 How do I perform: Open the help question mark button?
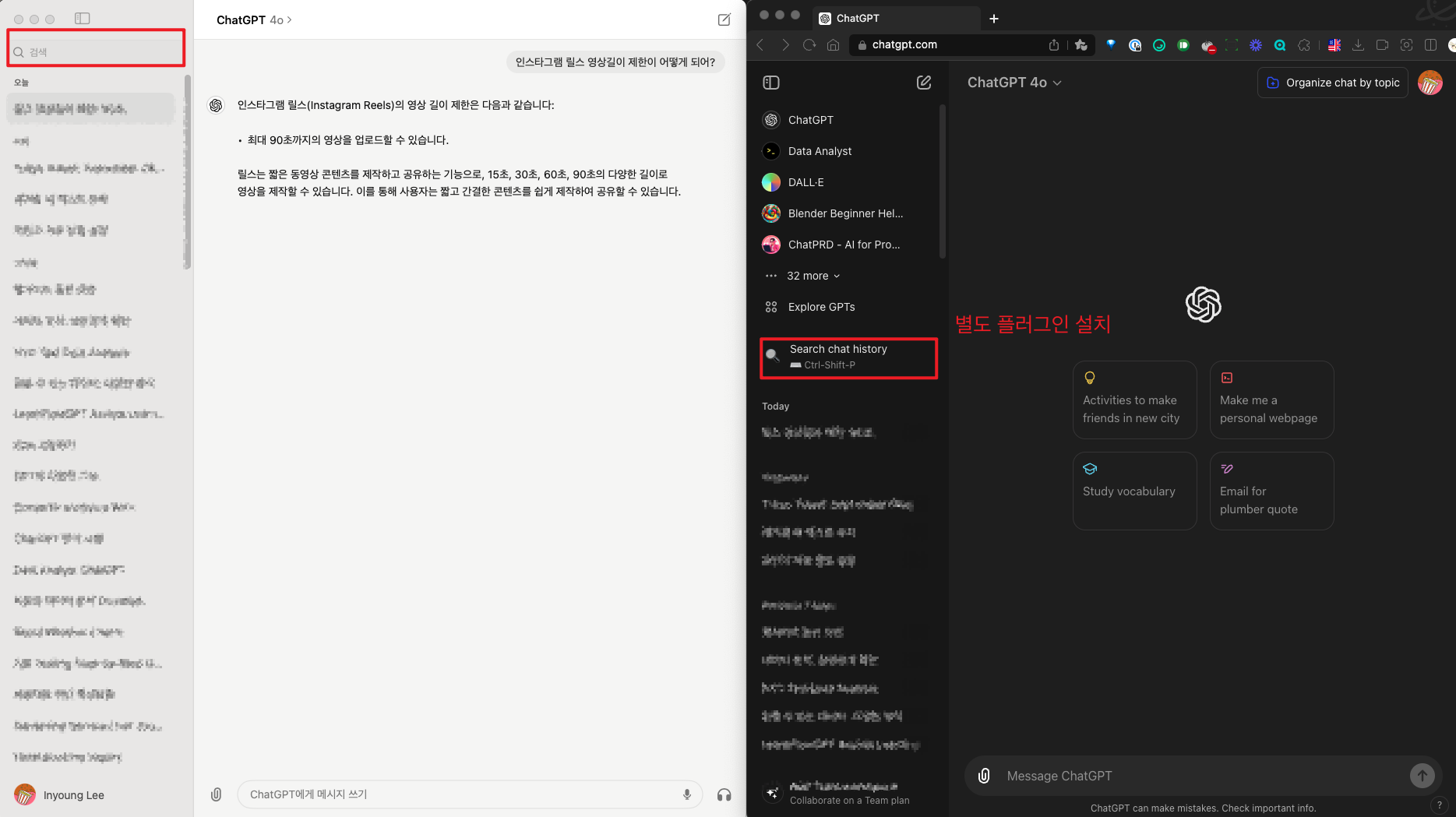[x=1439, y=805]
